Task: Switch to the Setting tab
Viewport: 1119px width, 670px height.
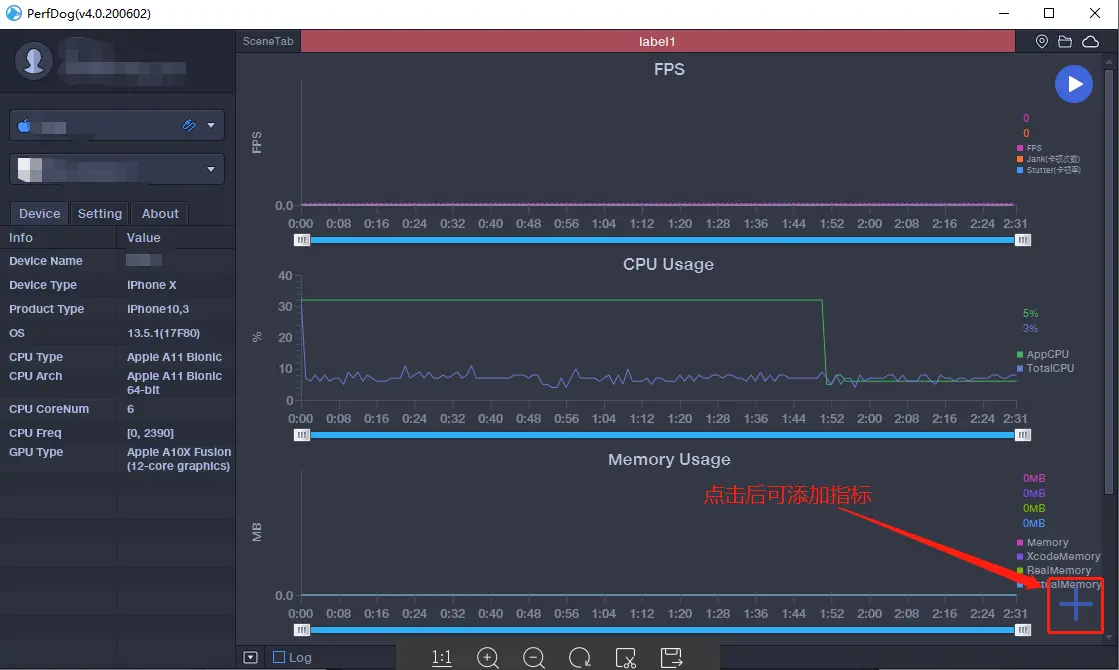Action: coord(99,213)
